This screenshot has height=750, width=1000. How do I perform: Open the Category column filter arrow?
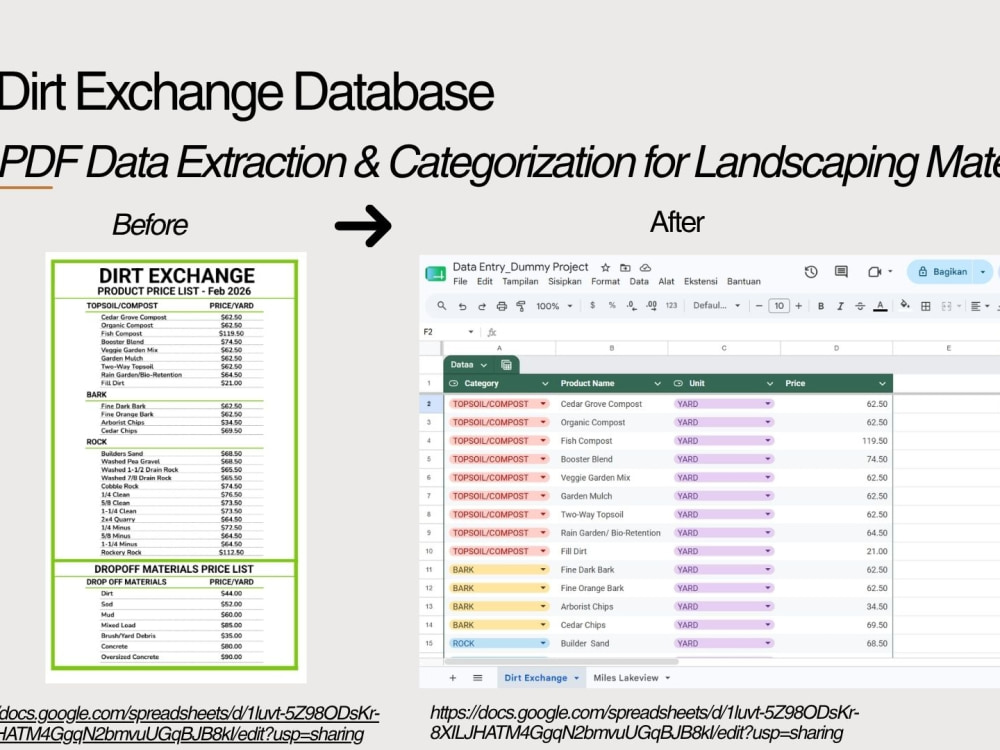[x=545, y=383]
